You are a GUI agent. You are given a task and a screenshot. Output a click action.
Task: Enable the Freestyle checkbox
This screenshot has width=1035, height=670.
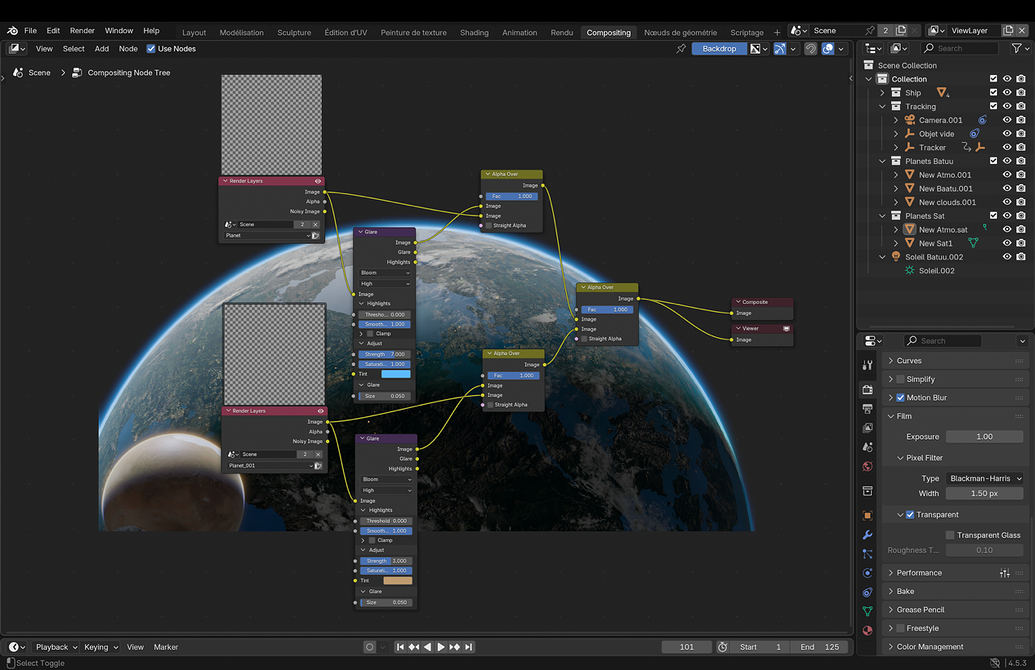coord(900,628)
